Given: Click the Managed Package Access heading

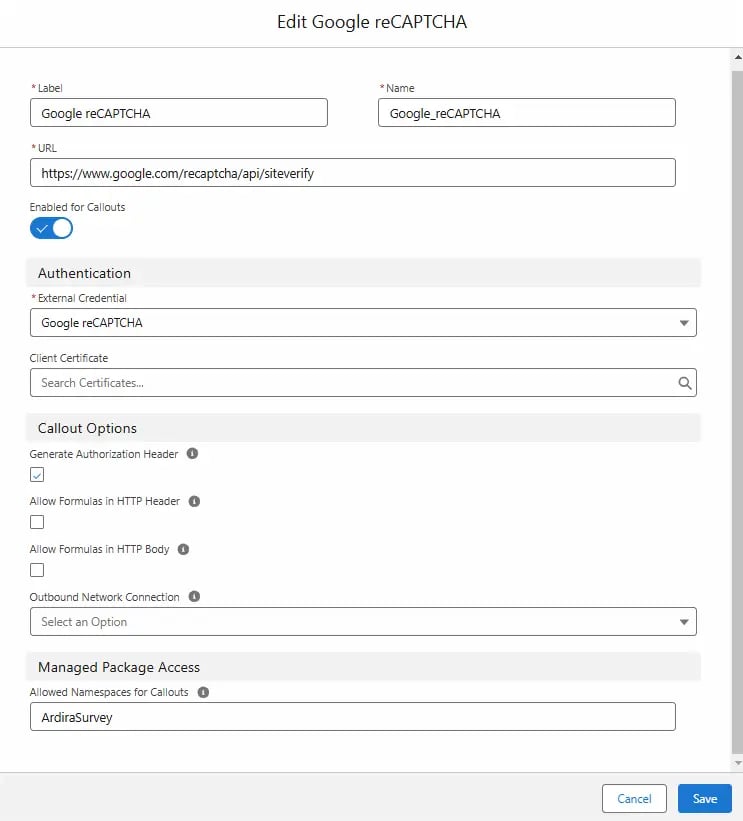Looking at the screenshot, I should [x=119, y=667].
